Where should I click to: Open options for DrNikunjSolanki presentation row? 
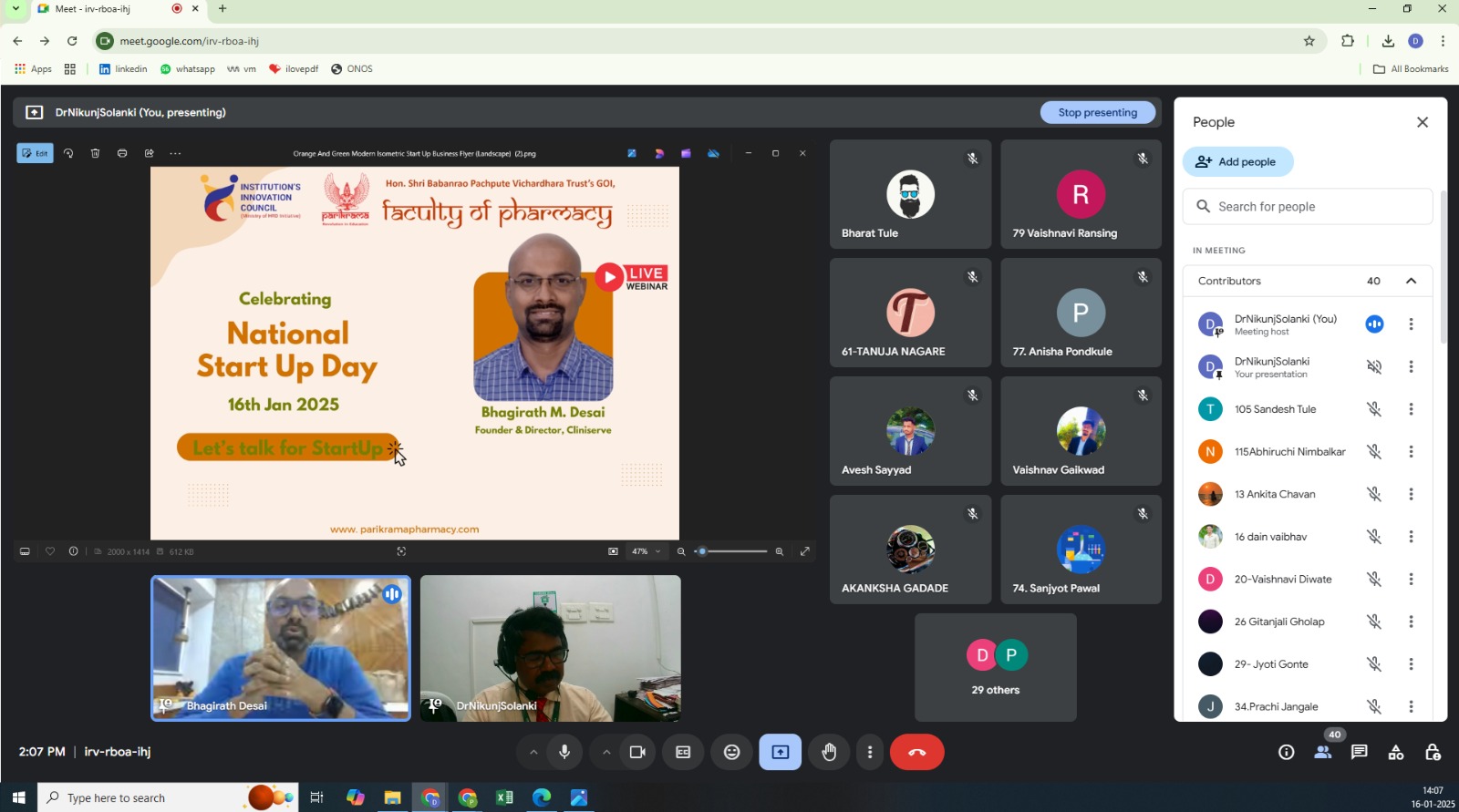pyautogui.click(x=1411, y=366)
